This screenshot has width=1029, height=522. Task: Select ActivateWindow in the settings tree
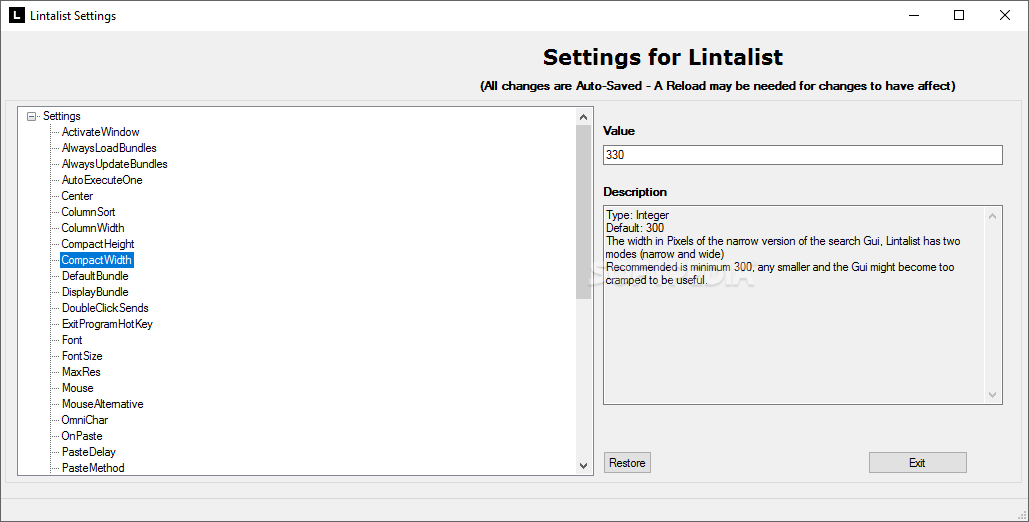(x=100, y=132)
